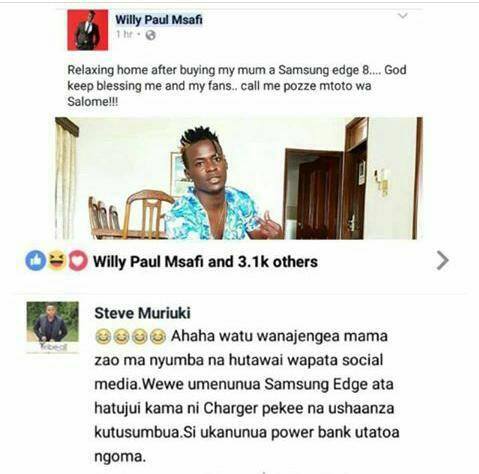This screenshot has height=474, width=479.
Task: Click the Haha laughing reaction icon
Action: 57,260
